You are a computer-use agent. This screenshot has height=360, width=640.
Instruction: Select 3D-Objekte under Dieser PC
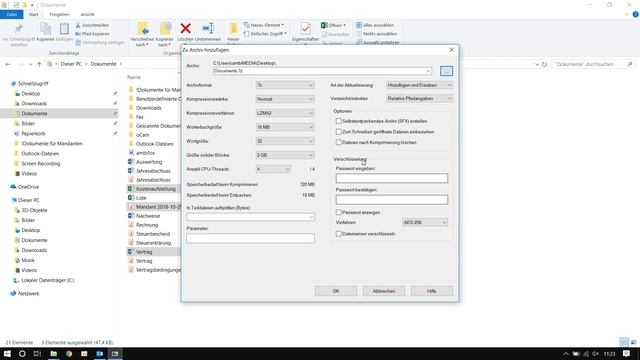(34, 210)
